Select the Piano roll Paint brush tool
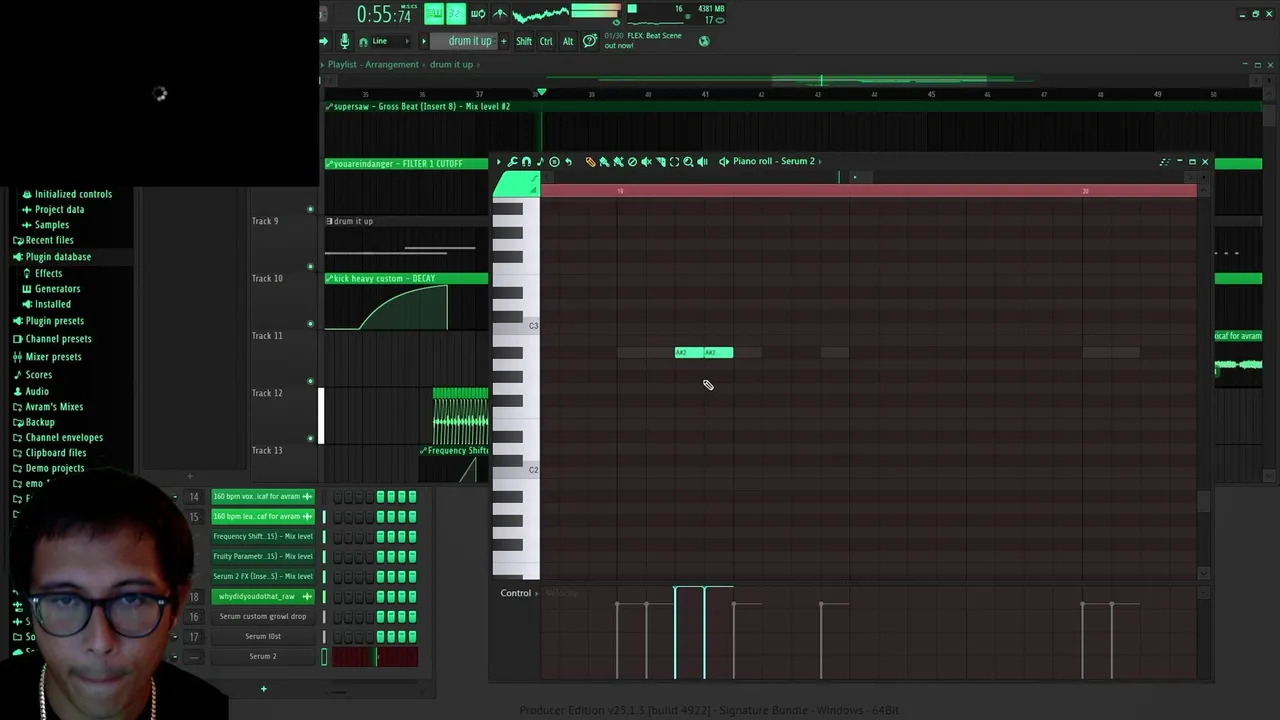This screenshot has height=720, width=1280. 604,161
